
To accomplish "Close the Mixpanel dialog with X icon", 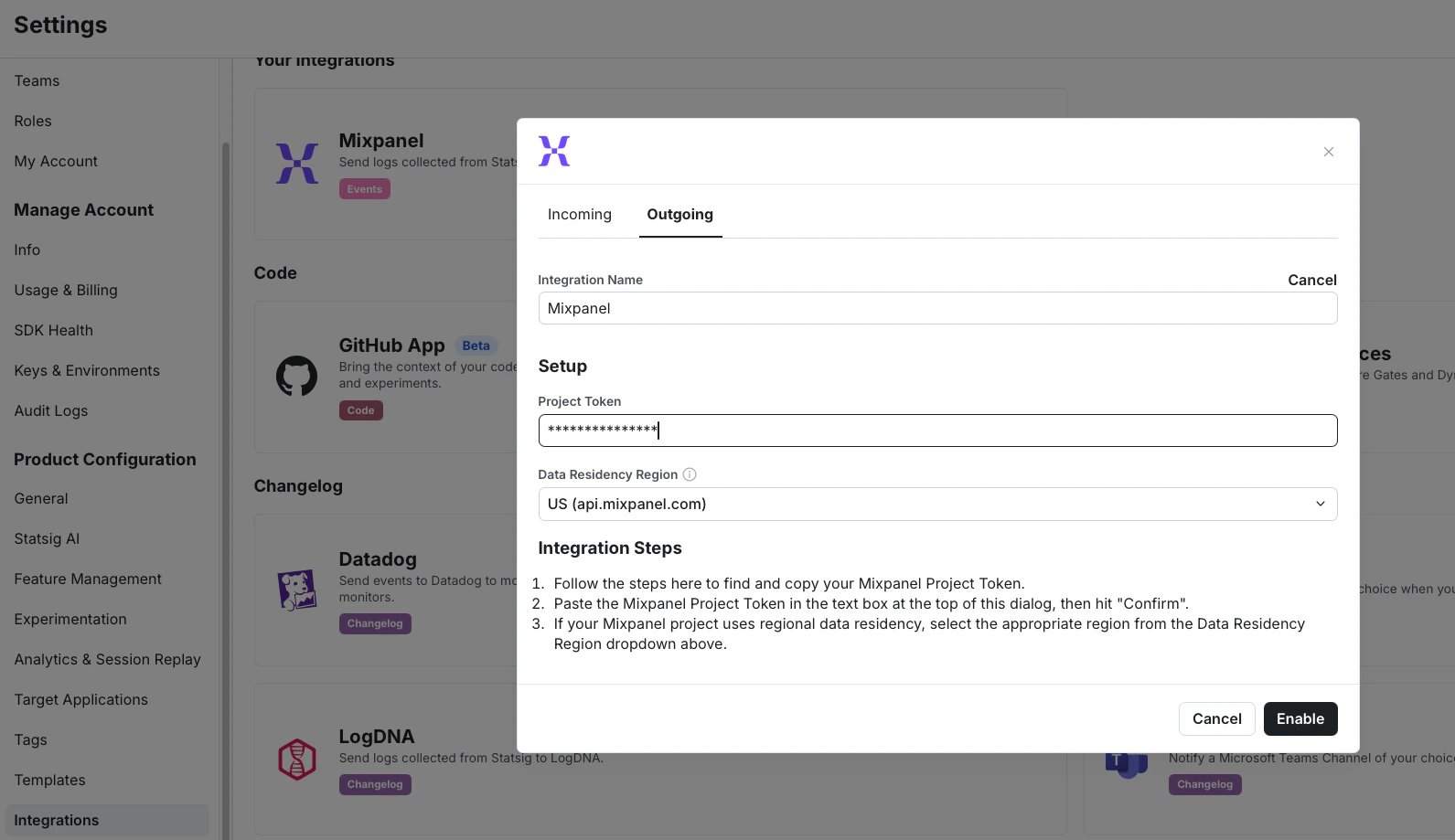I will pyautogui.click(x=1328, y=152).
